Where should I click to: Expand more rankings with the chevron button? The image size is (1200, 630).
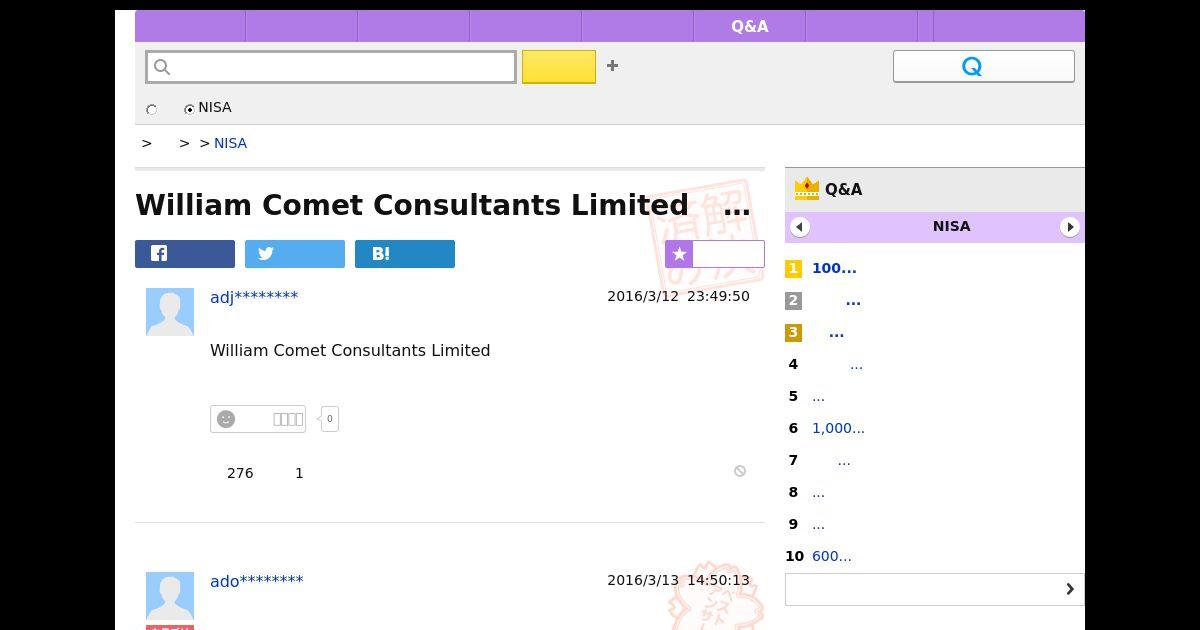click(935, 589)
